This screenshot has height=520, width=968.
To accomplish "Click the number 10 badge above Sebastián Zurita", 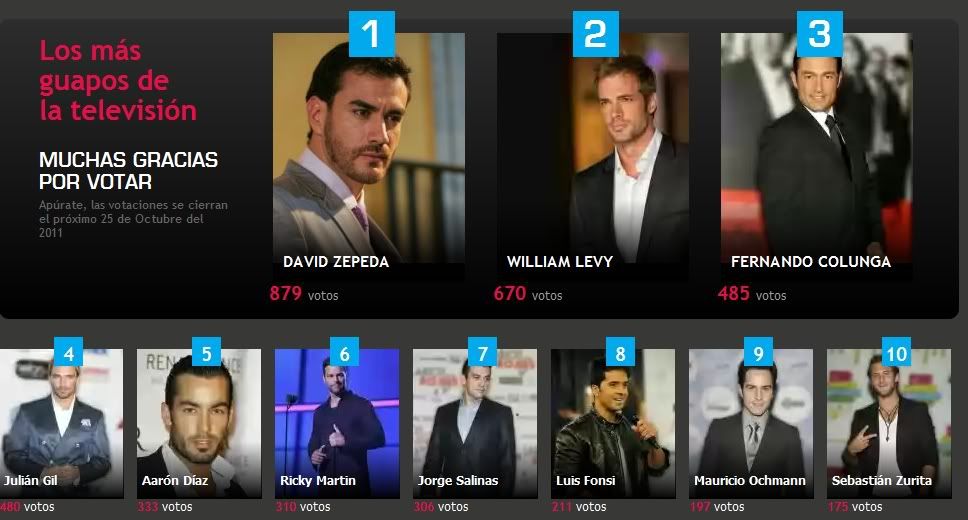I will click(896, 352).
